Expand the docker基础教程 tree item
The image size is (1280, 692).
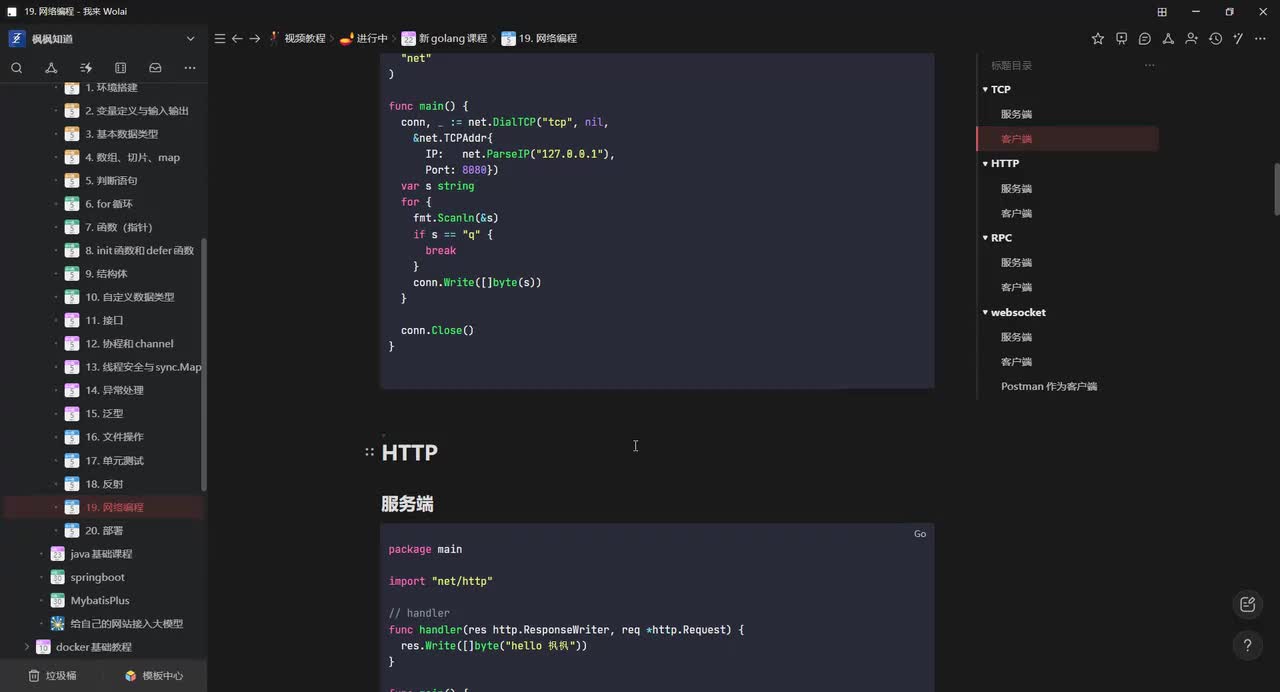pos(26,647)
